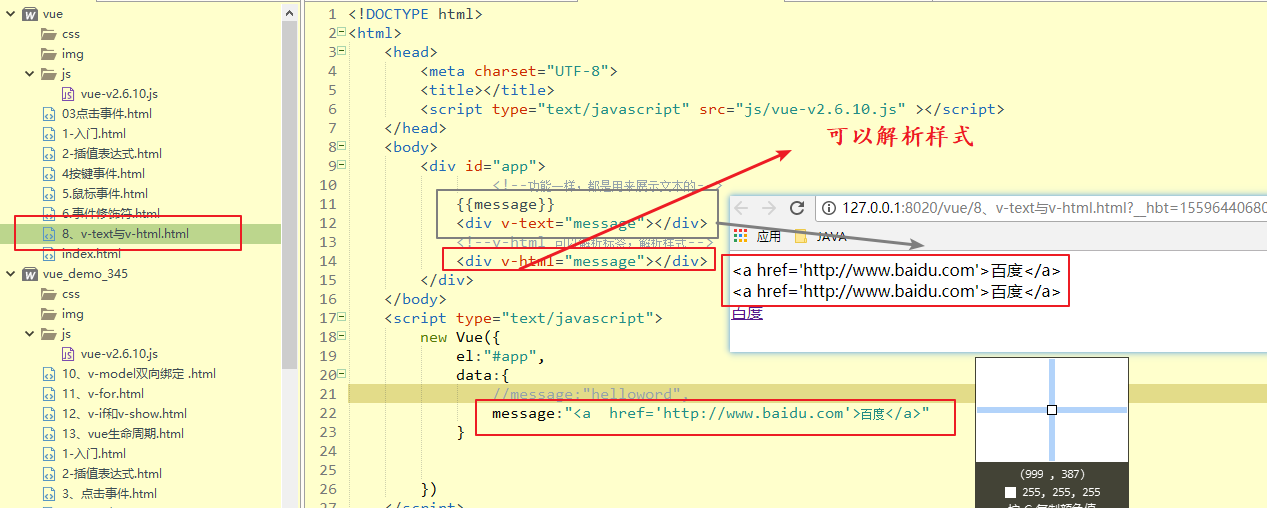Click HTML file icon beside 11、v-for.html
Image resolution: width=1267 pixels, height=508 pixels.
(x=49, y=394)
